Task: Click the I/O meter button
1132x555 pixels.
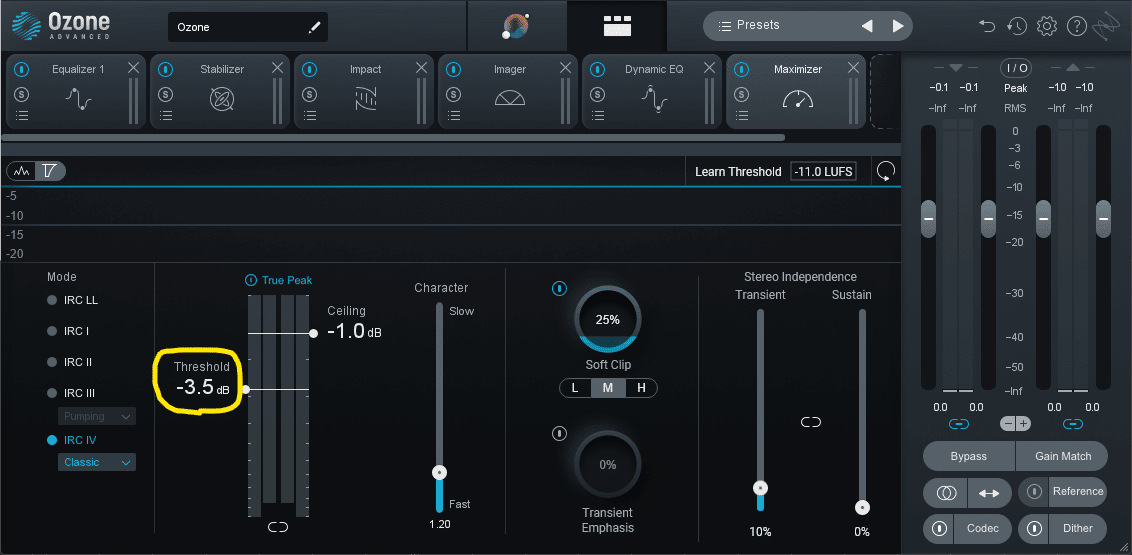Action: tap(1016, 69)
